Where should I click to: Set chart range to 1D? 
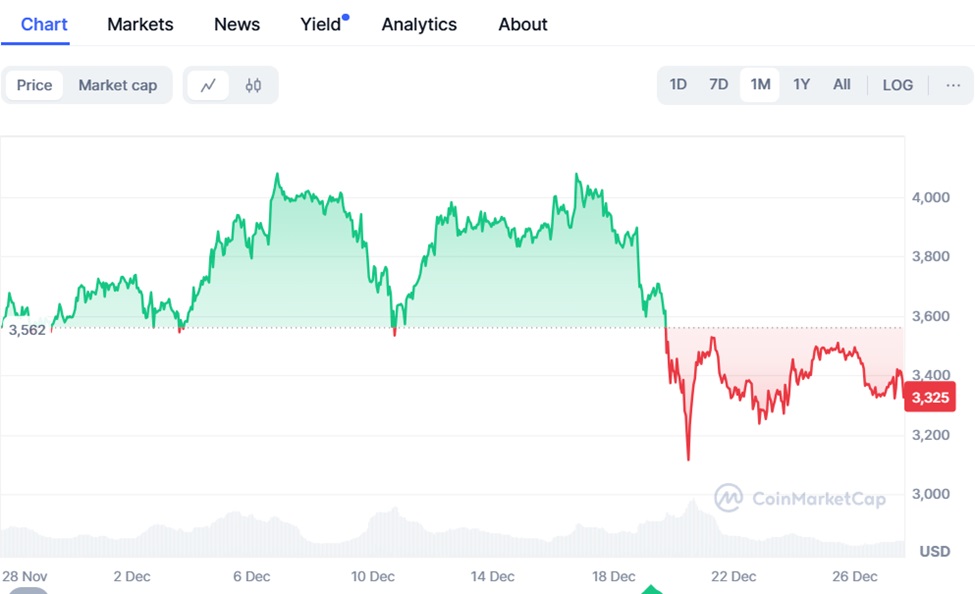coord(678,85)
